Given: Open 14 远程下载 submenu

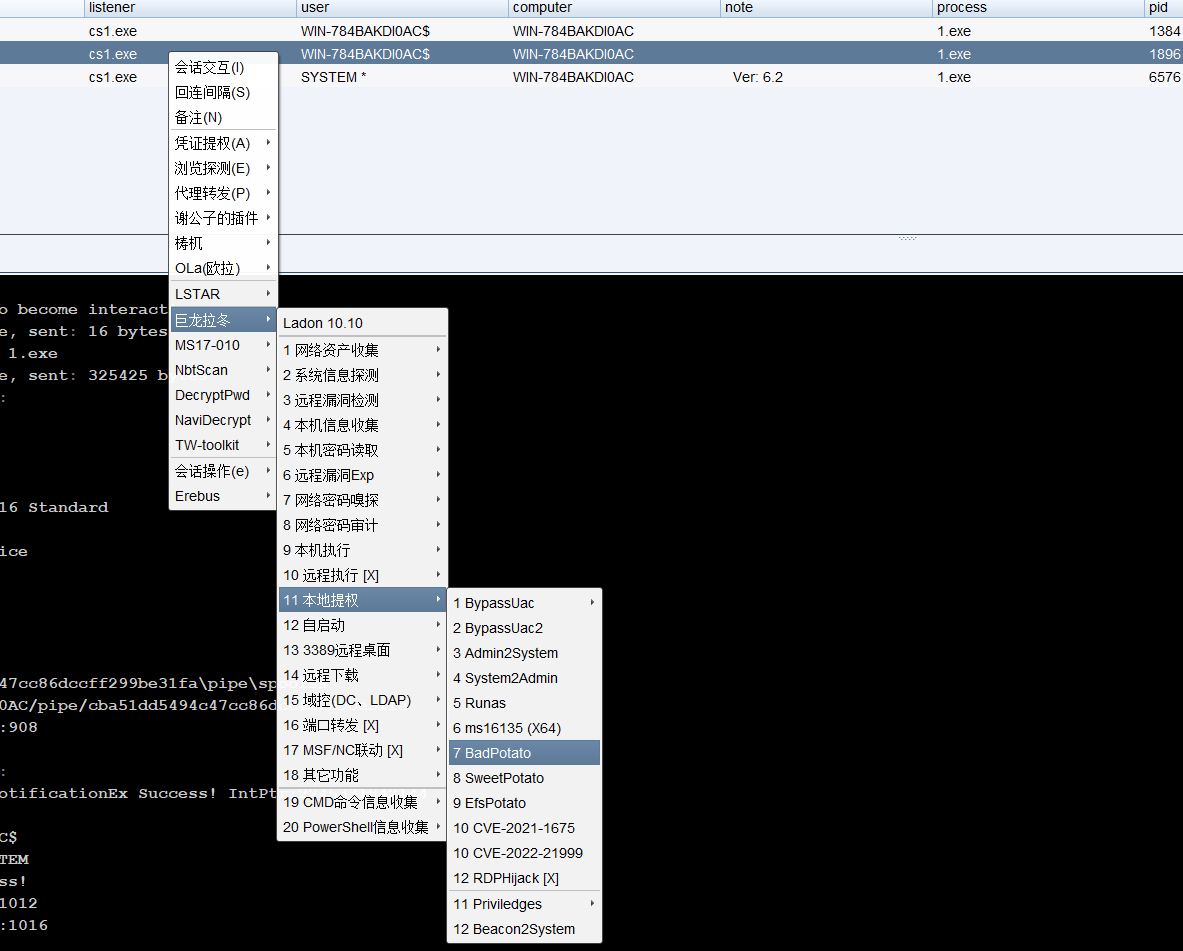Looking at the screenshot, I should tap(362, 675).
